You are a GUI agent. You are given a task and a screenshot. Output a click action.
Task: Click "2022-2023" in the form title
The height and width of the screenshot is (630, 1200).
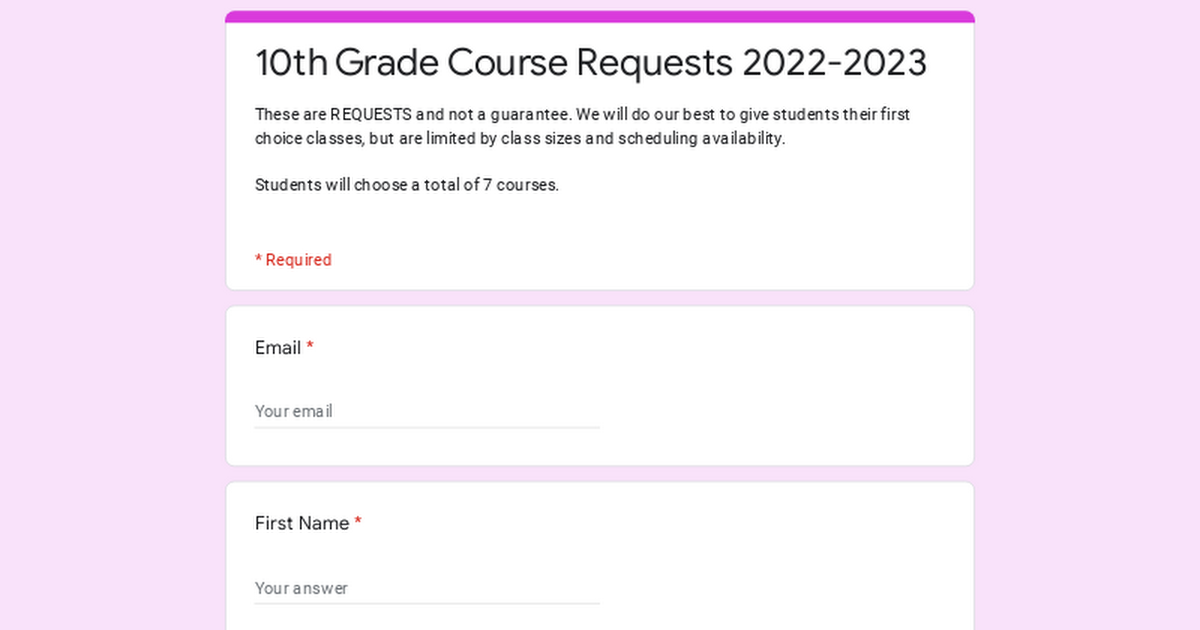pos(834,62)
